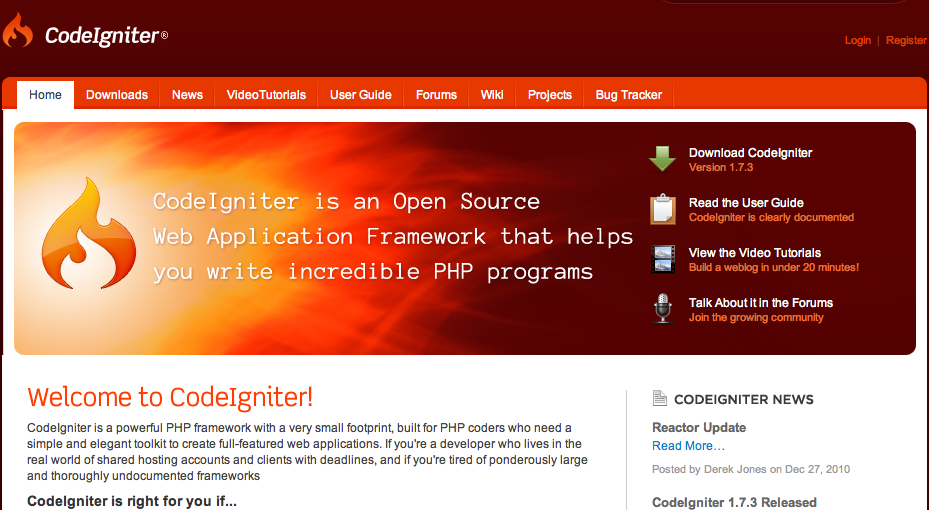Click the clipboard user guide icon
Viewport: 929px width, 510px height.
pyautogui.click(x=662, y=209)
